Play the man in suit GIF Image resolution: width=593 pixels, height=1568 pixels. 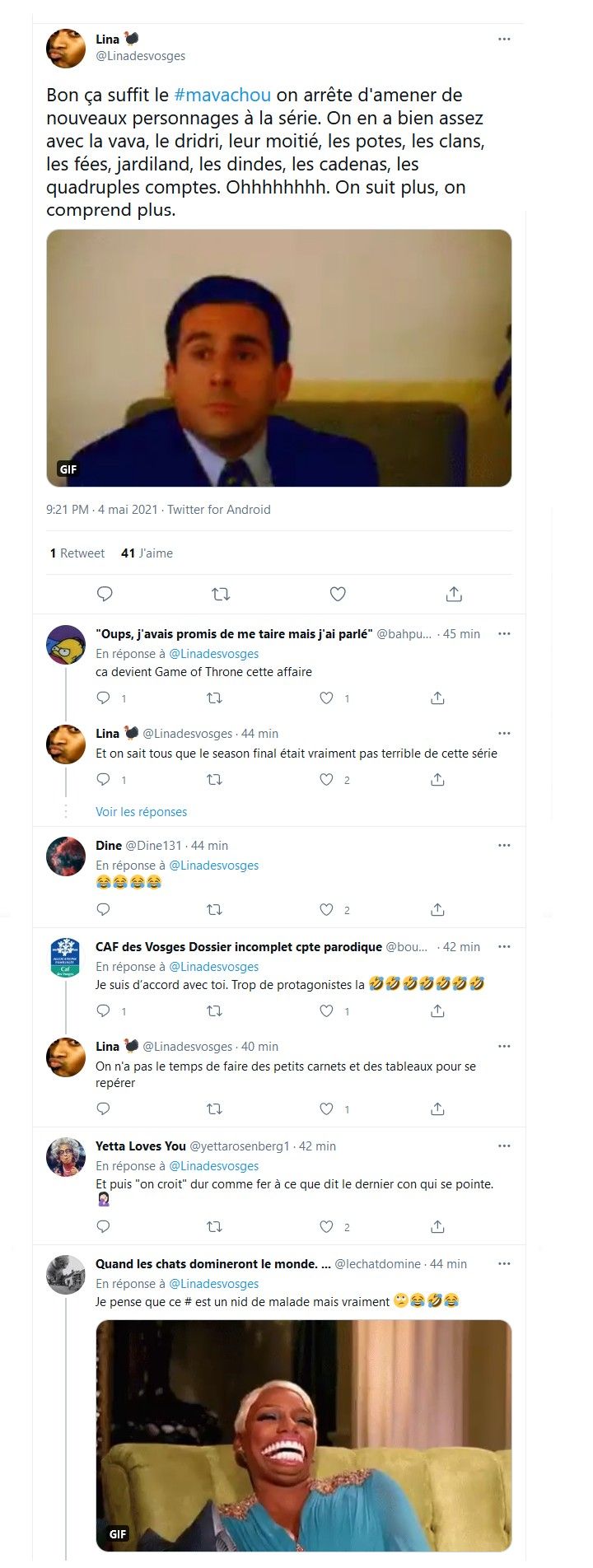tap(278, 357)
